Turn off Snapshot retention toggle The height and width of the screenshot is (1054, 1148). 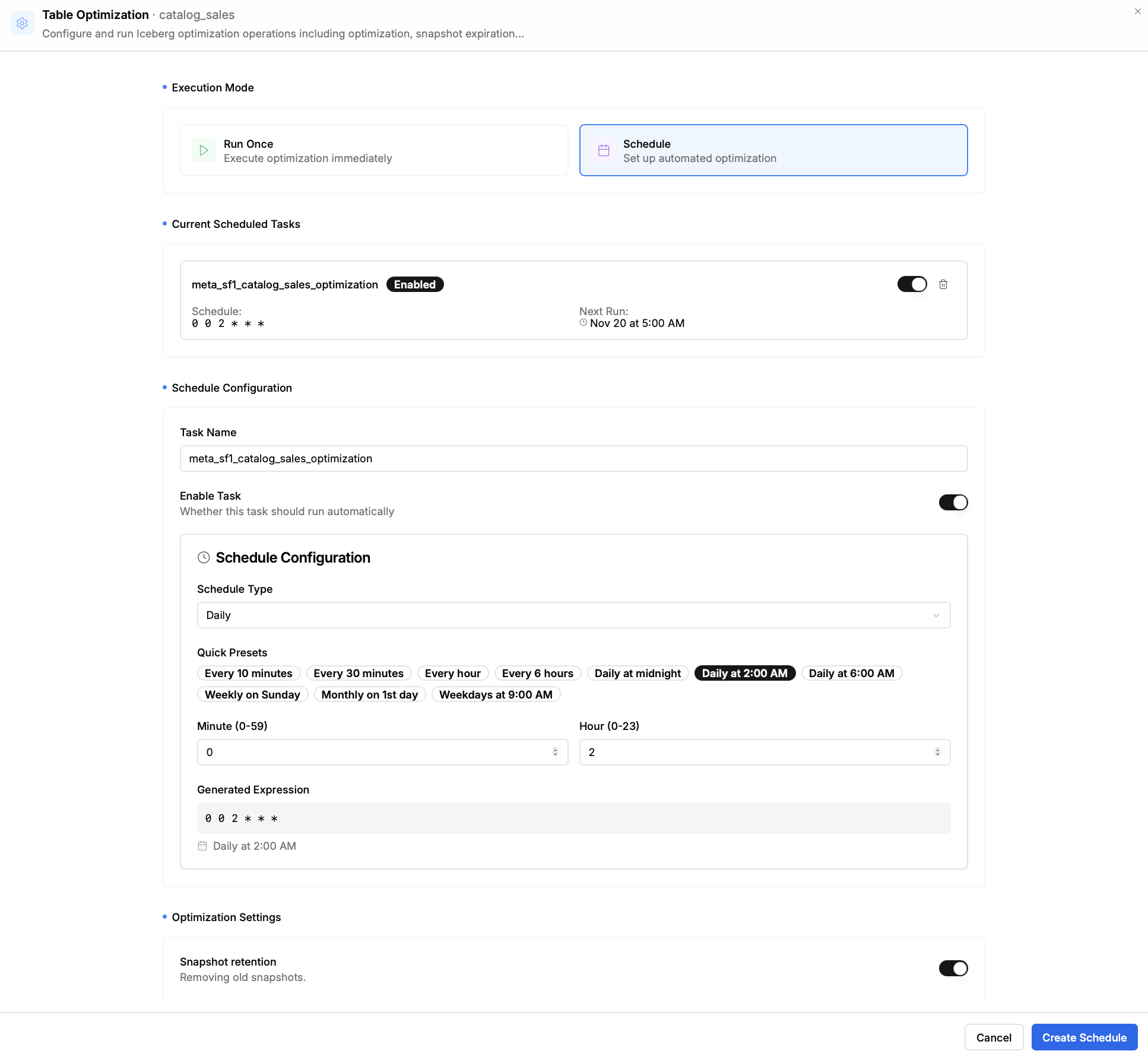tap(953, 968)
